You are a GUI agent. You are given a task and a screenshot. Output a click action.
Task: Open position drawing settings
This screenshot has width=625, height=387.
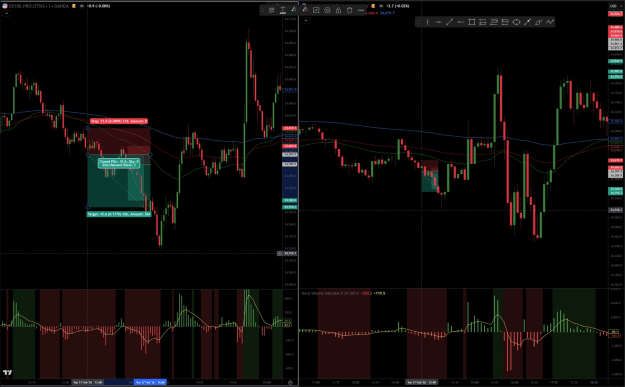tap(327, 10)
